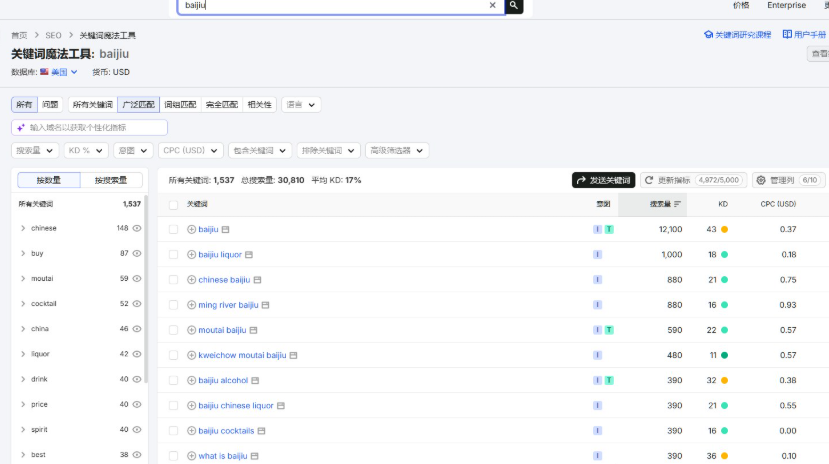Open the Enterprise menu item

coord(787,5)
